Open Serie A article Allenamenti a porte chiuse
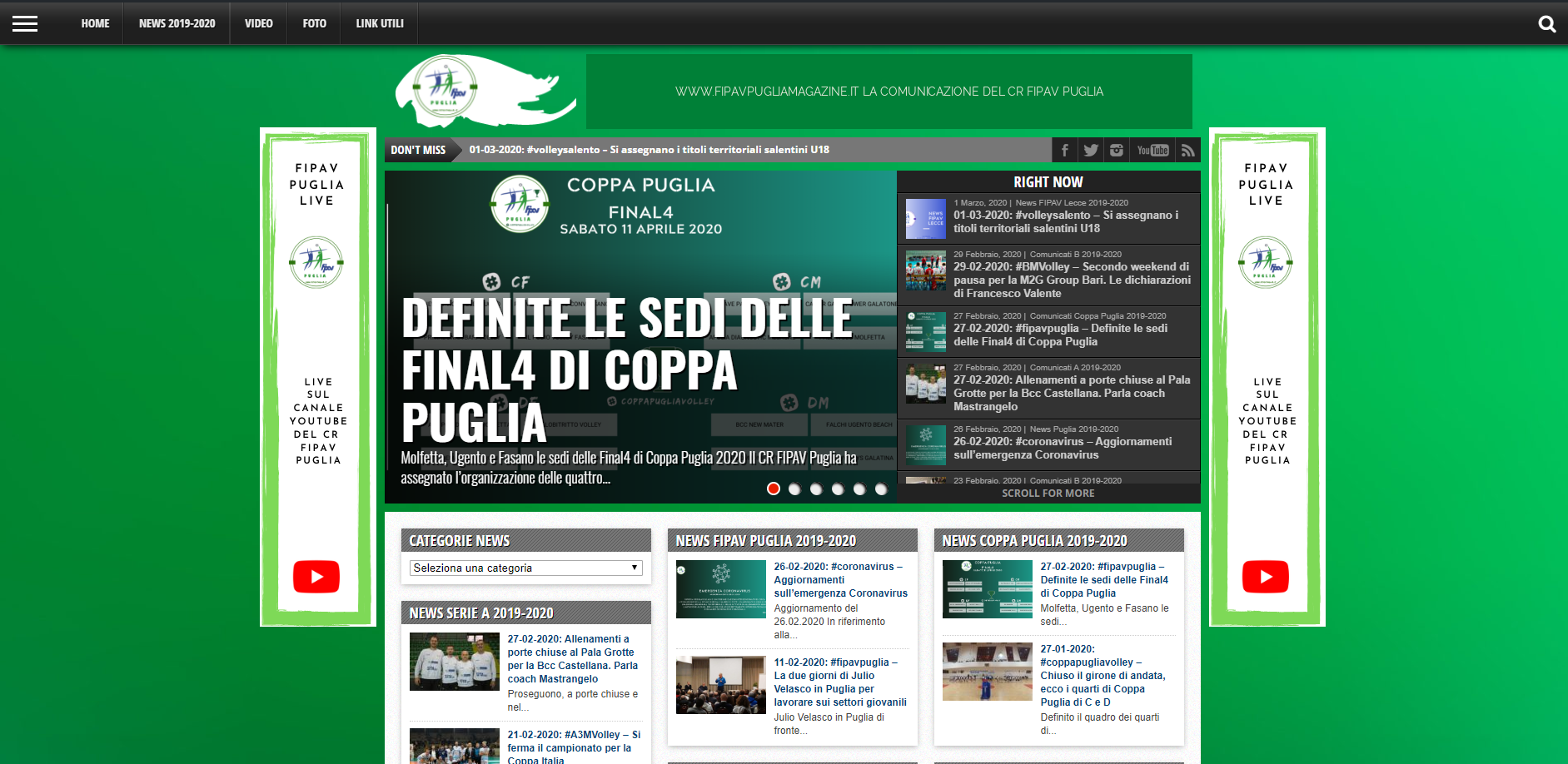This screenshot has width=1568, height=764. [x=574, y=659]
